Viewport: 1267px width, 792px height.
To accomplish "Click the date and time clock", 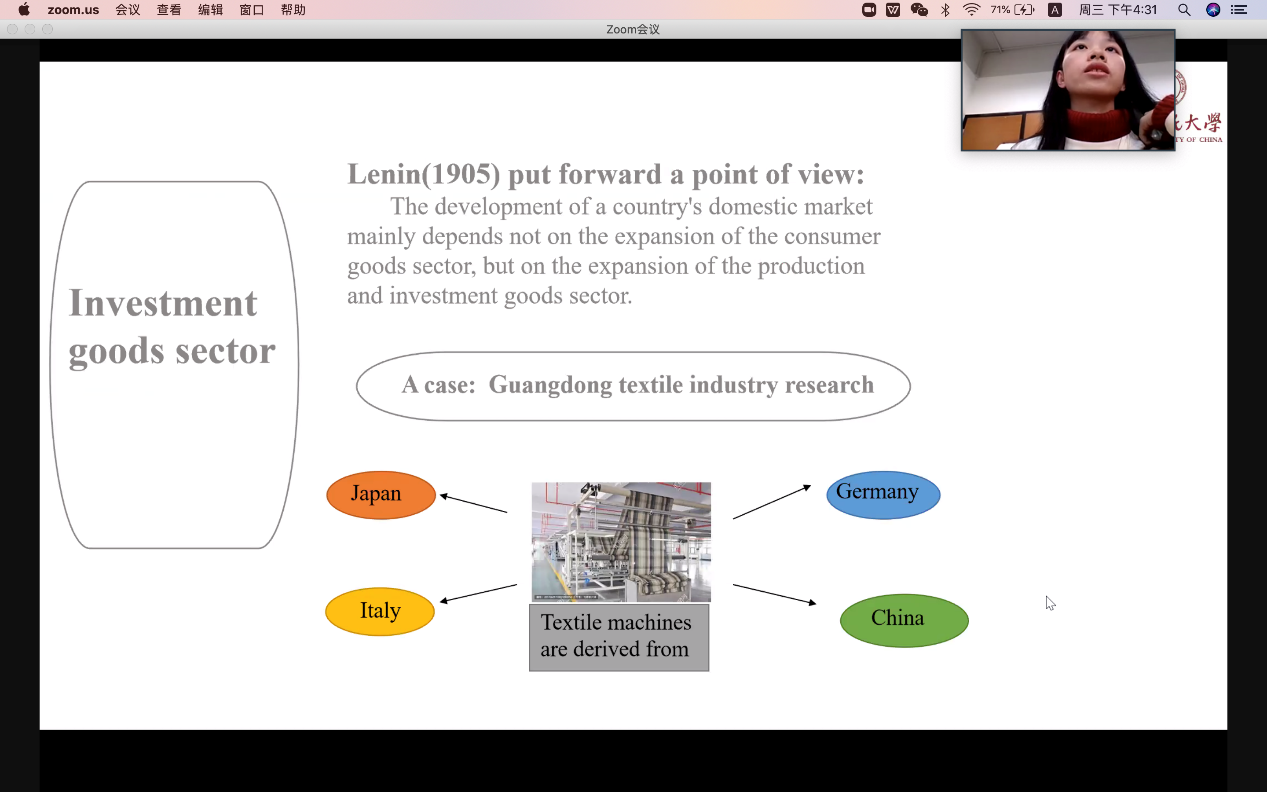I will pyautogui.click(x=1118, y=10).
